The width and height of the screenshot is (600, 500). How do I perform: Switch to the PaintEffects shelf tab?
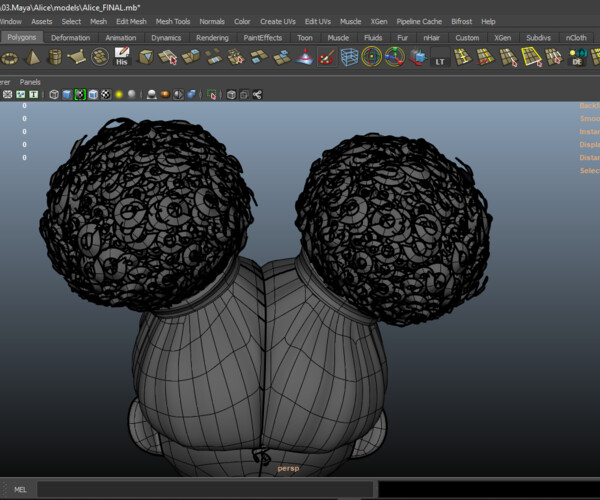pos(262,38)
